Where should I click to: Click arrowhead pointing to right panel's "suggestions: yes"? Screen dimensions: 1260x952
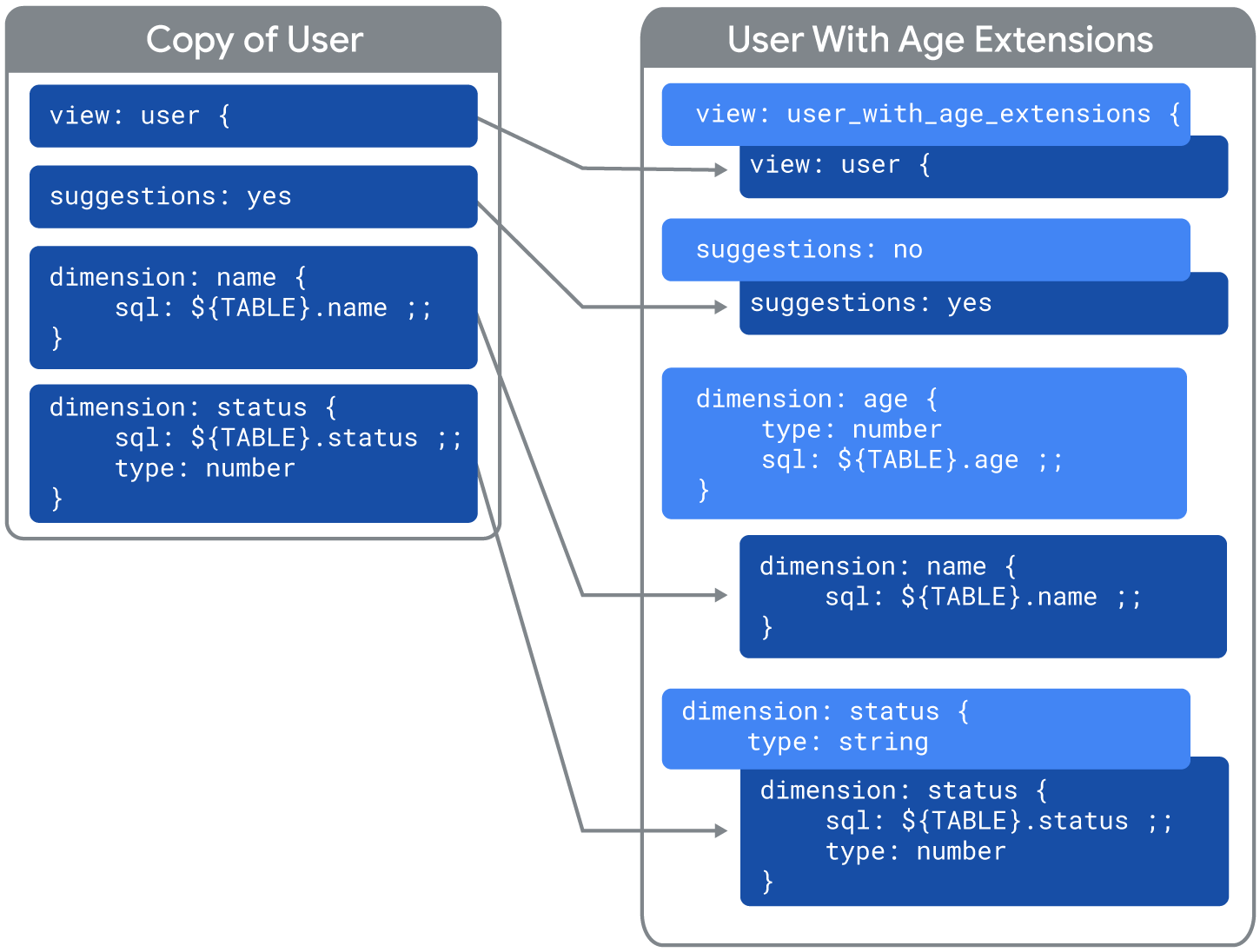click(720, 307)
